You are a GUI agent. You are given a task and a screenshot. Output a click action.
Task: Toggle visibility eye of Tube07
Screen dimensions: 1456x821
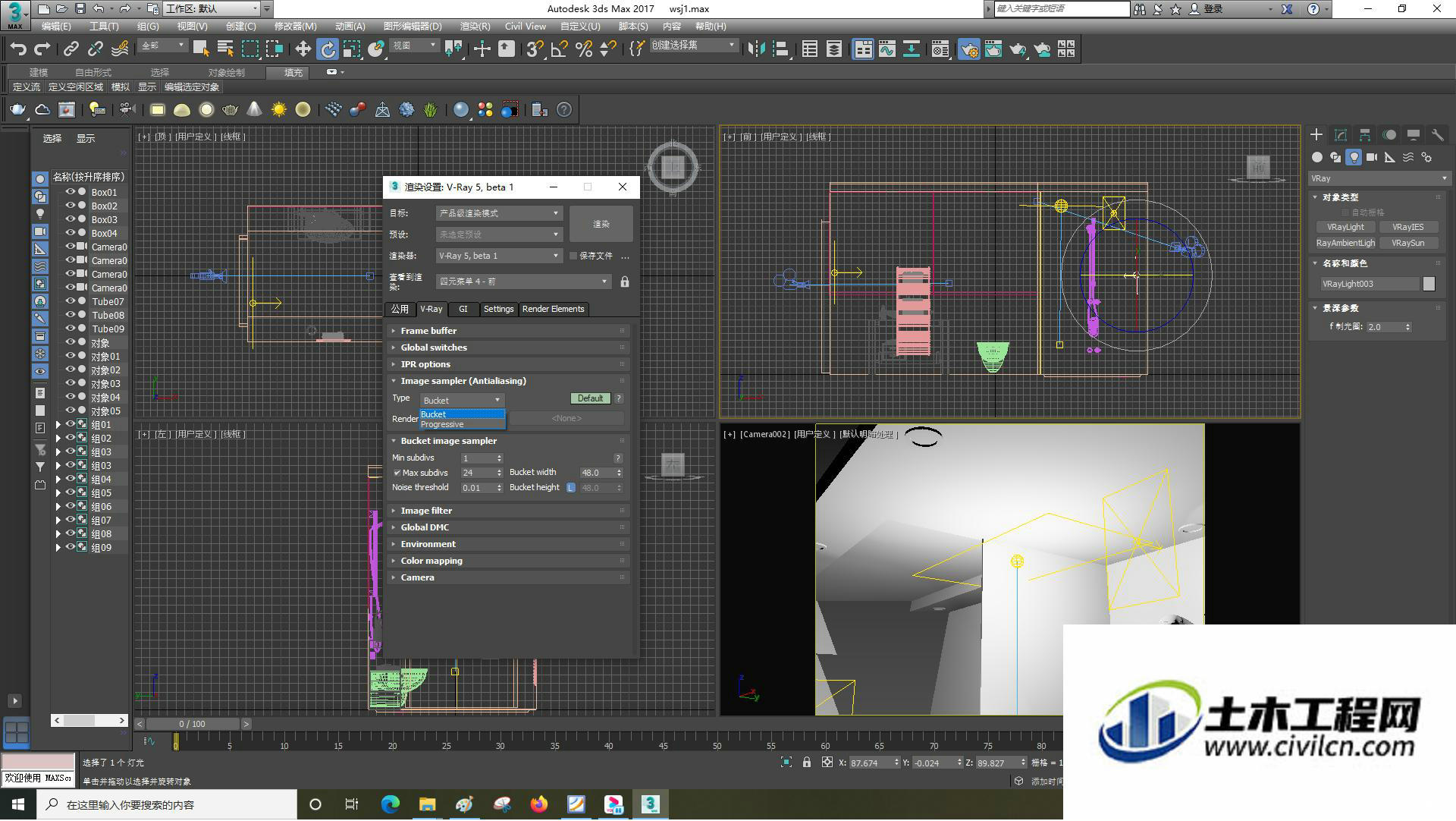tap(70, 301)
